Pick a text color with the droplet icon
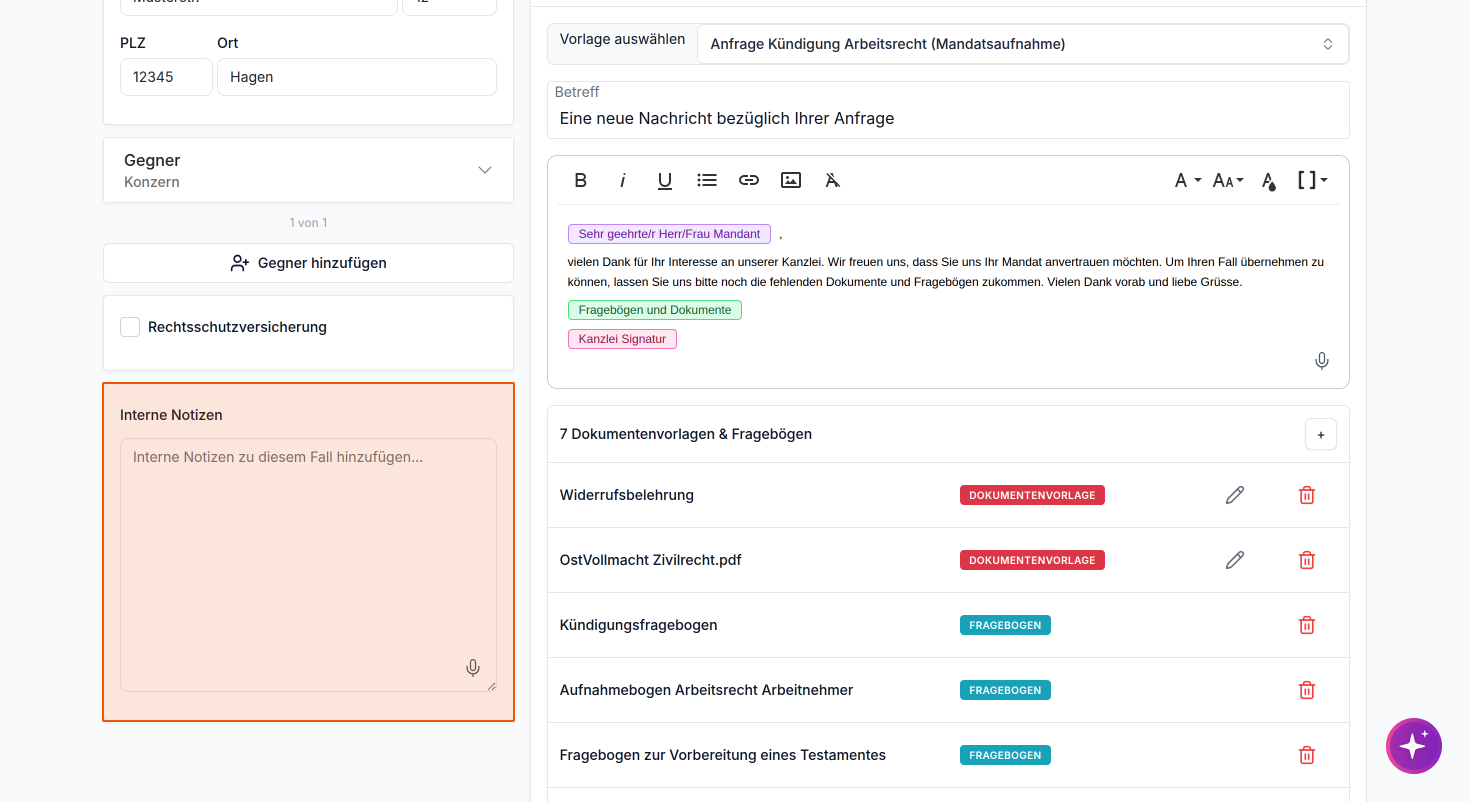 (x=1268, y=181)
